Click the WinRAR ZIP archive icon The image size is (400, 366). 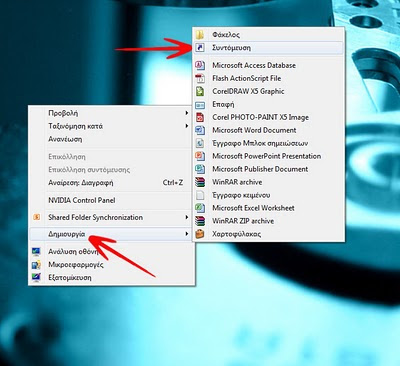pos(200,221)
